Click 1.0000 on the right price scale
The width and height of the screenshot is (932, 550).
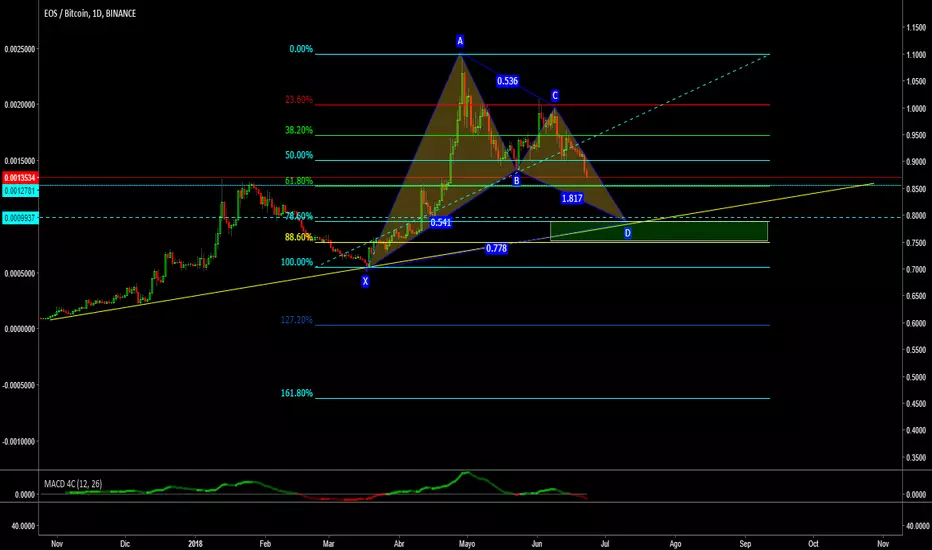pyautogui.click(x=916, y=109)
